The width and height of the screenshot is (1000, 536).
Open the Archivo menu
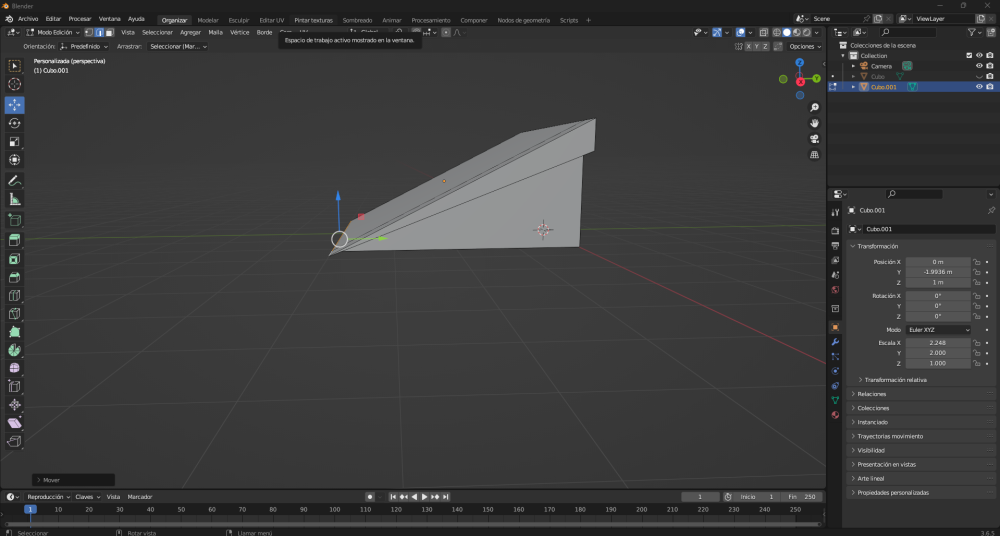(28, 19)
